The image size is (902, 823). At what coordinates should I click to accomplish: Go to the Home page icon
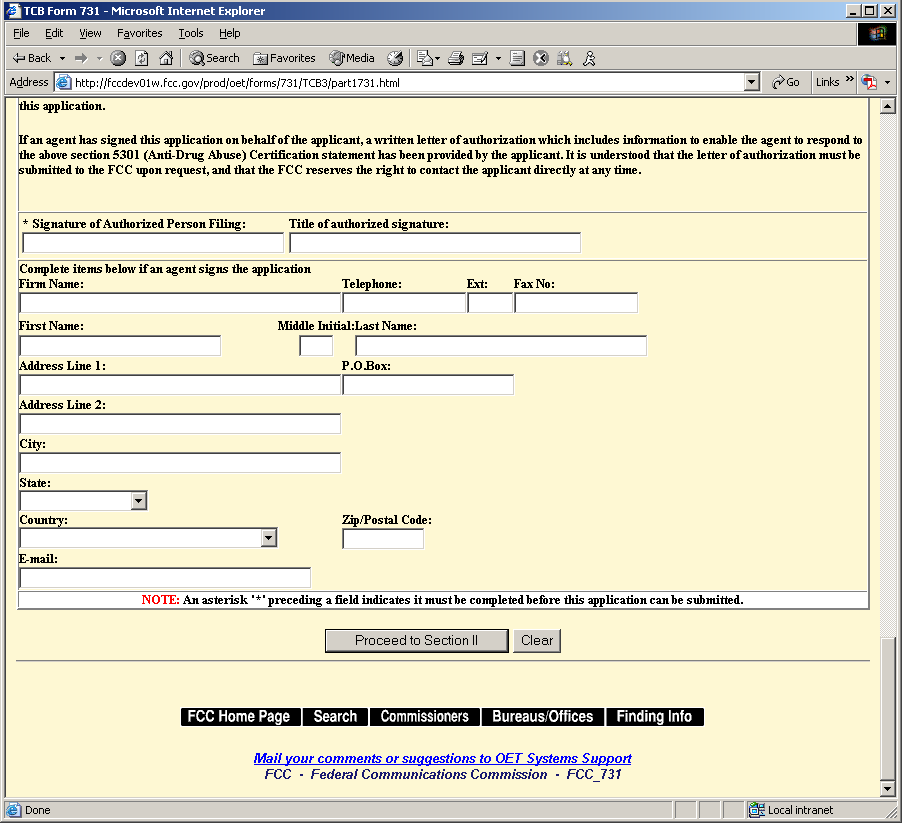pos(166,58)
